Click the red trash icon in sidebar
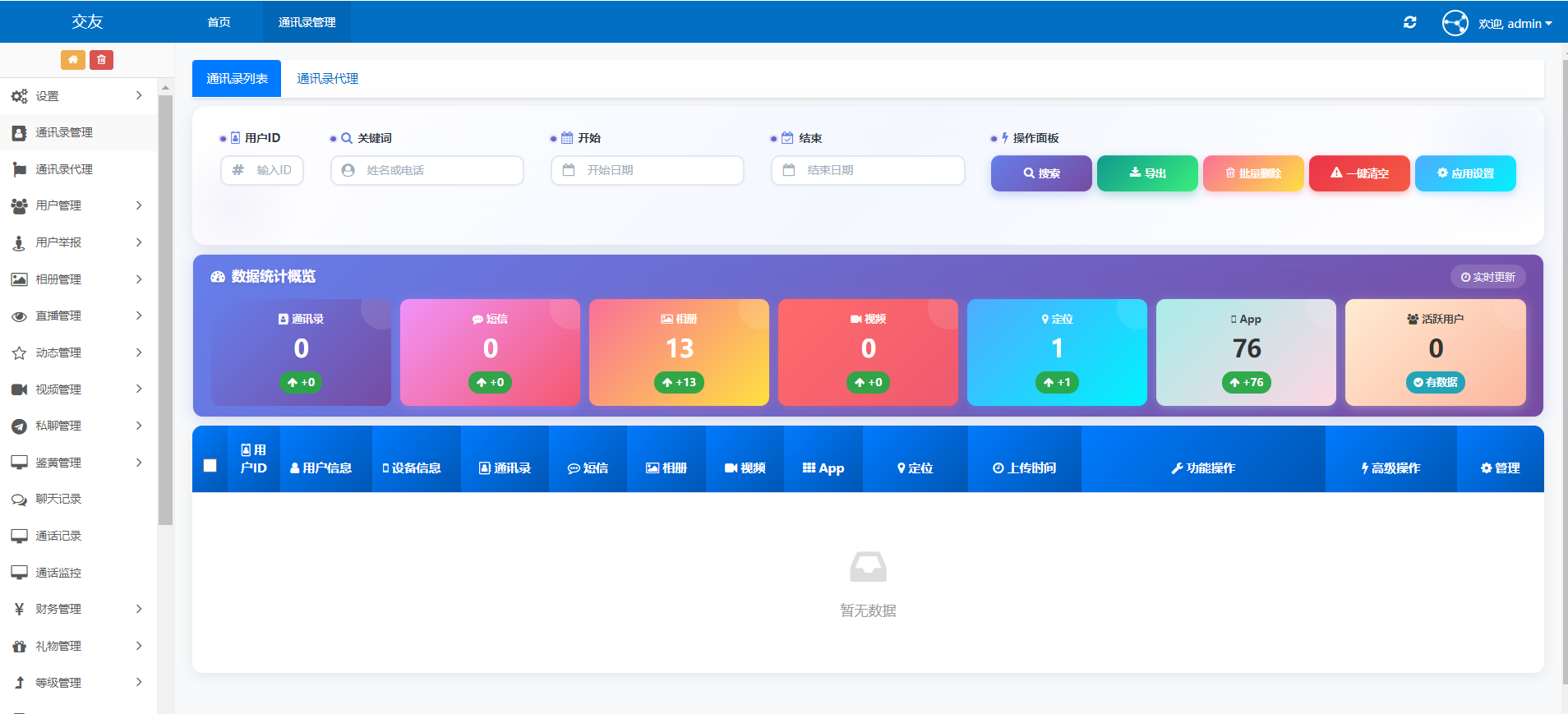Image resolution: width=1568 pixels, height=714 pixels. pyautogui.click(x=101, y=60)
